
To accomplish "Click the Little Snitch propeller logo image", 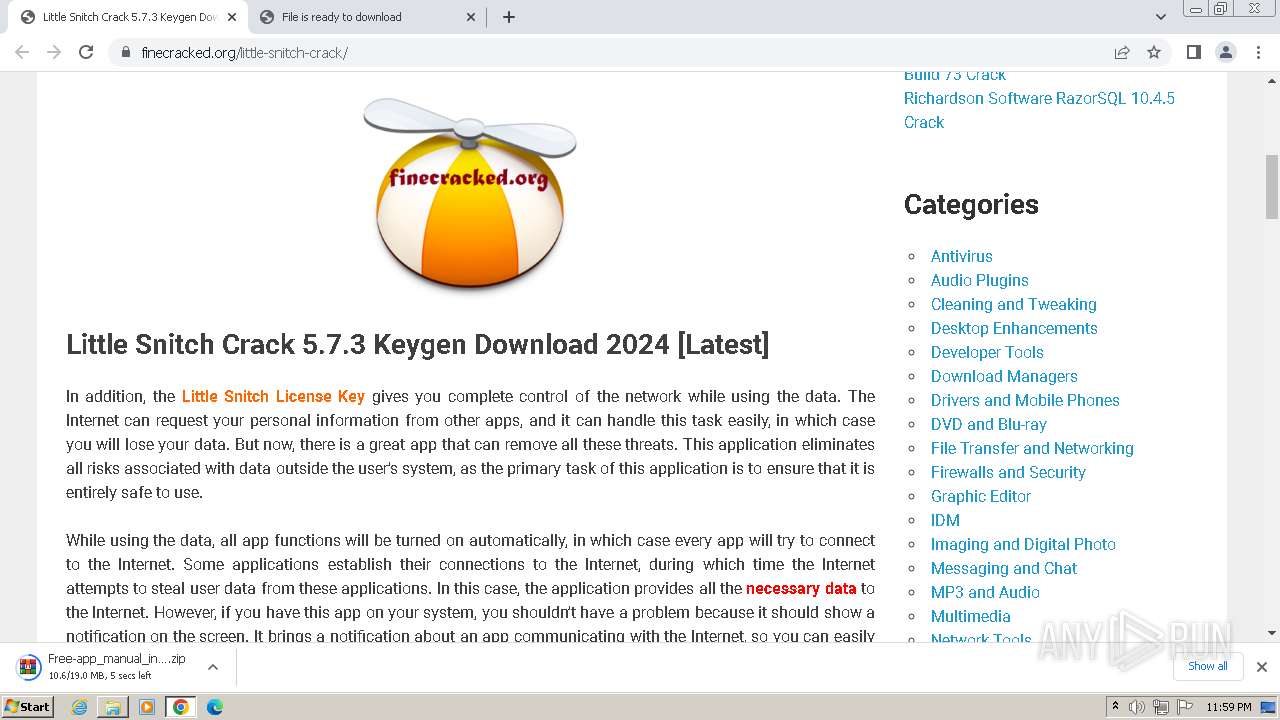I will pos(470,194).
